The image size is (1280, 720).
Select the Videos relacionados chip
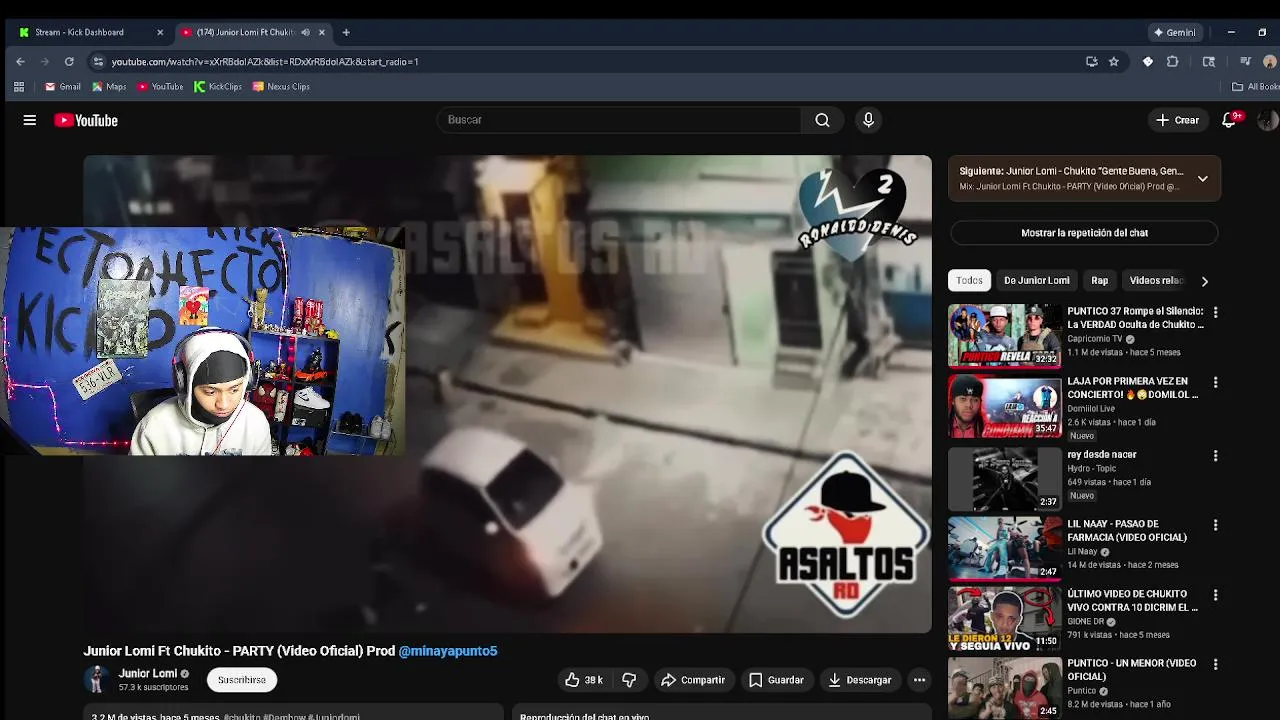point(1156,281)
